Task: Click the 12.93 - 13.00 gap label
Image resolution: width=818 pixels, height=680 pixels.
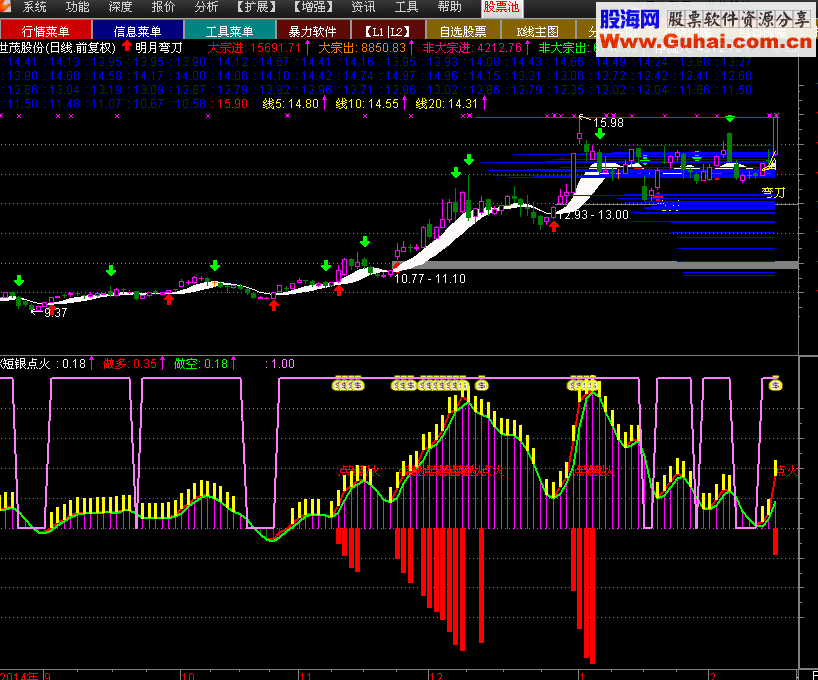Action: pos(593,215)
